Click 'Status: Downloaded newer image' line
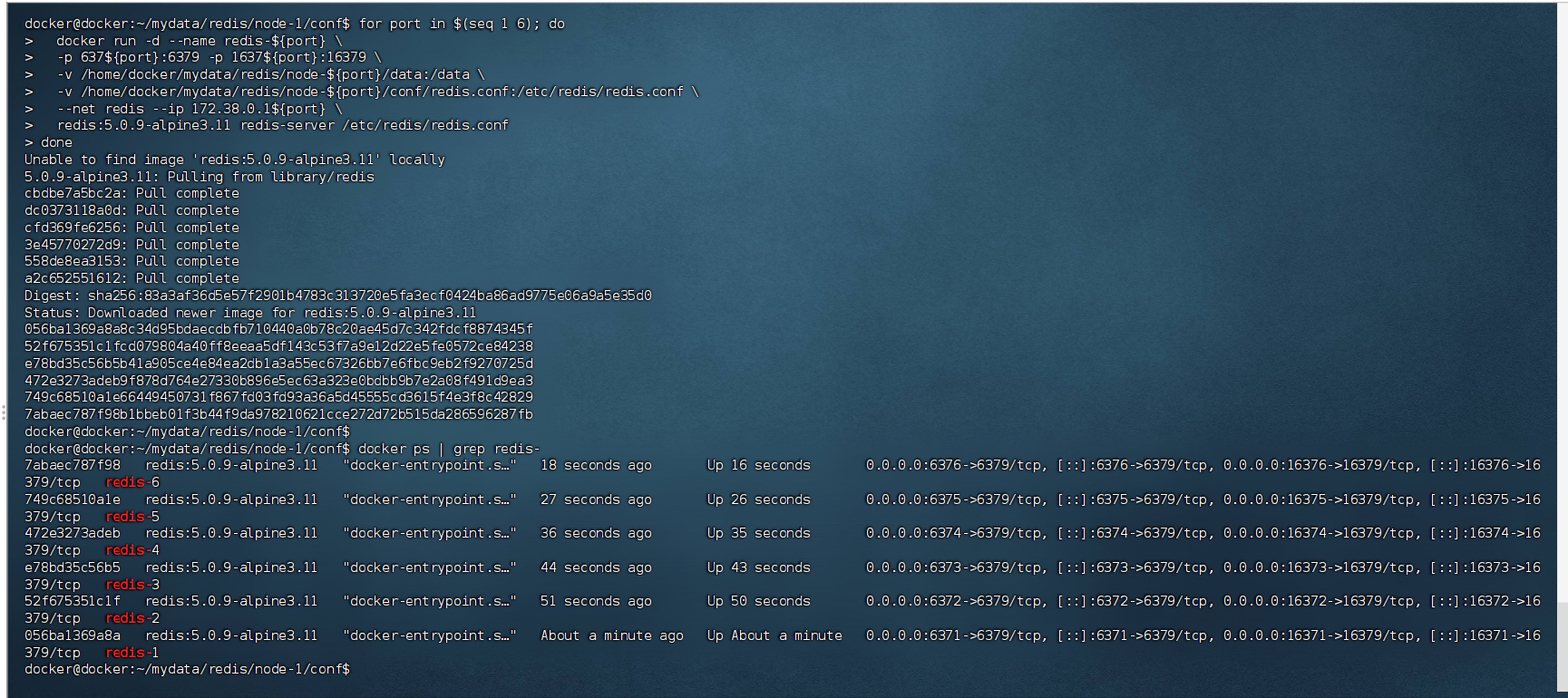This screenshot has width=1568, height=698. [250, 313]
